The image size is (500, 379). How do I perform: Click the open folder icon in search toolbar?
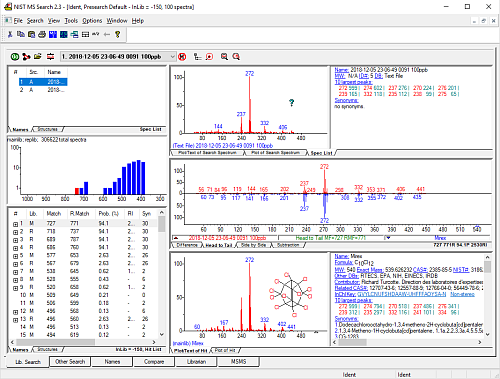[38, 57]
